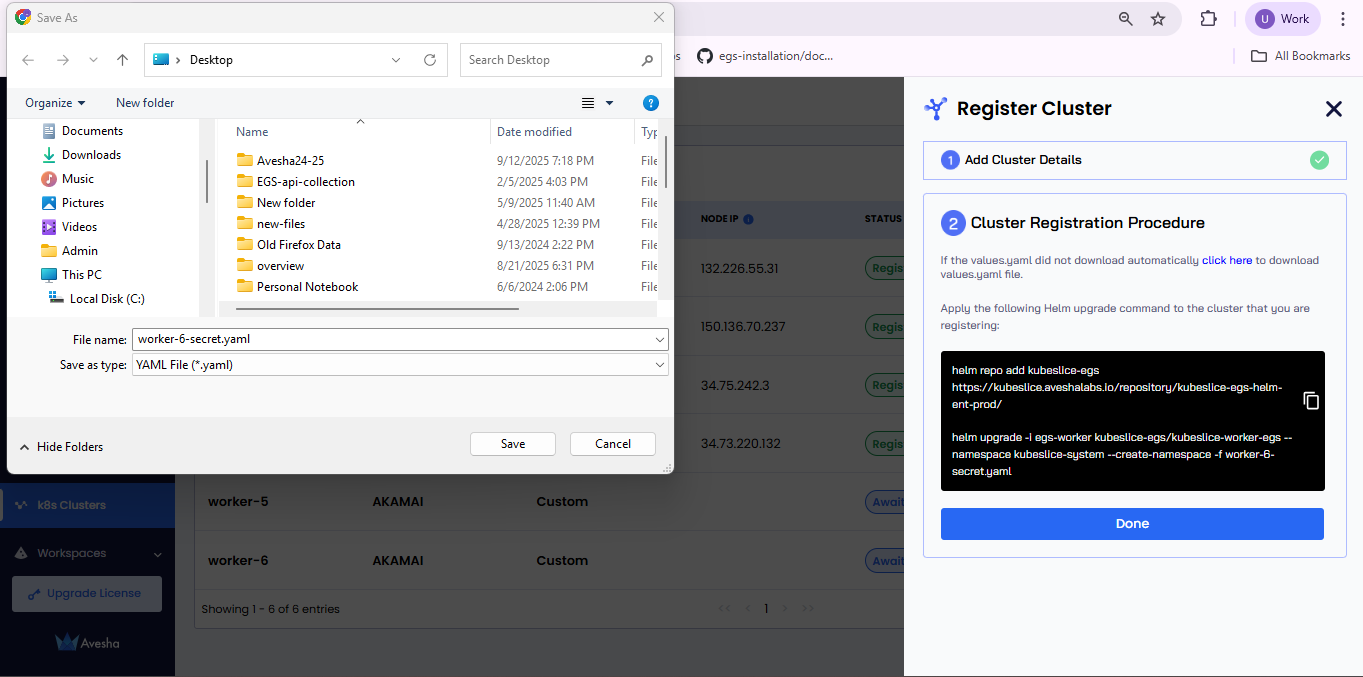Bookmark this page with star icon

coord(1158,19)
